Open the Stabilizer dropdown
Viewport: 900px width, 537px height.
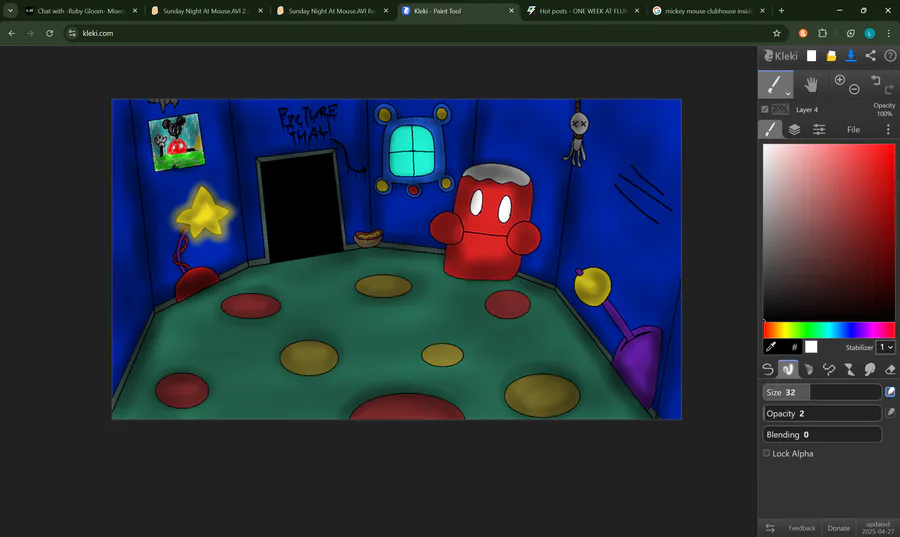pyautogui.click(x=886, y=347)
